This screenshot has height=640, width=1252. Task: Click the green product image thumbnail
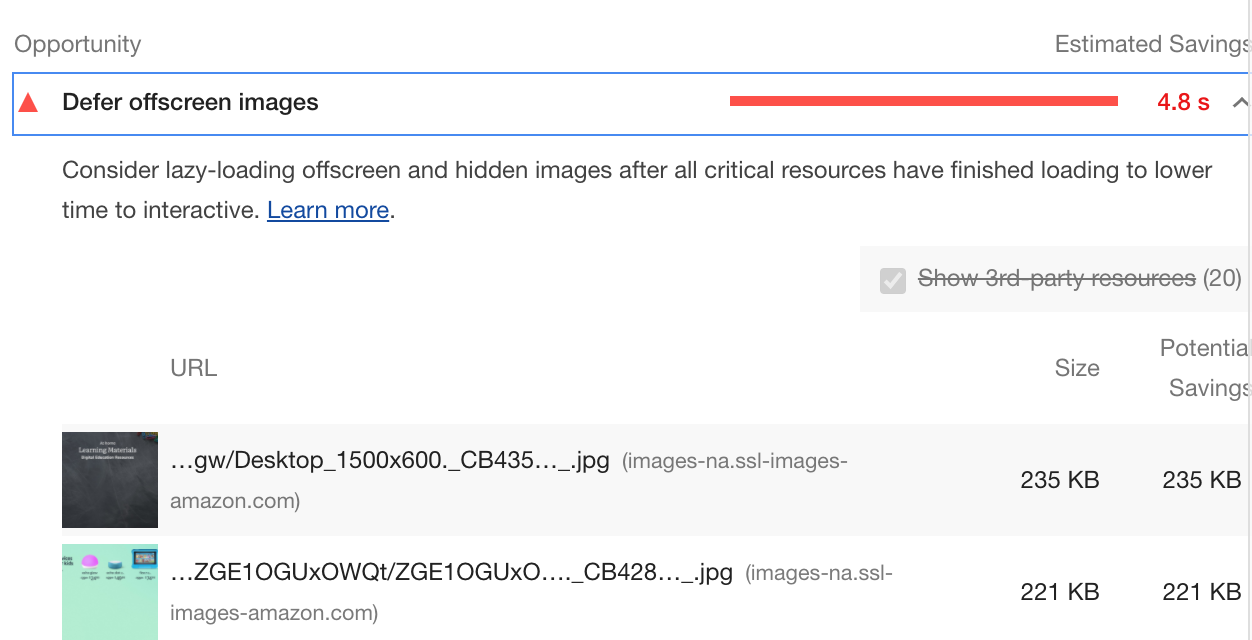tap(110, 592)
